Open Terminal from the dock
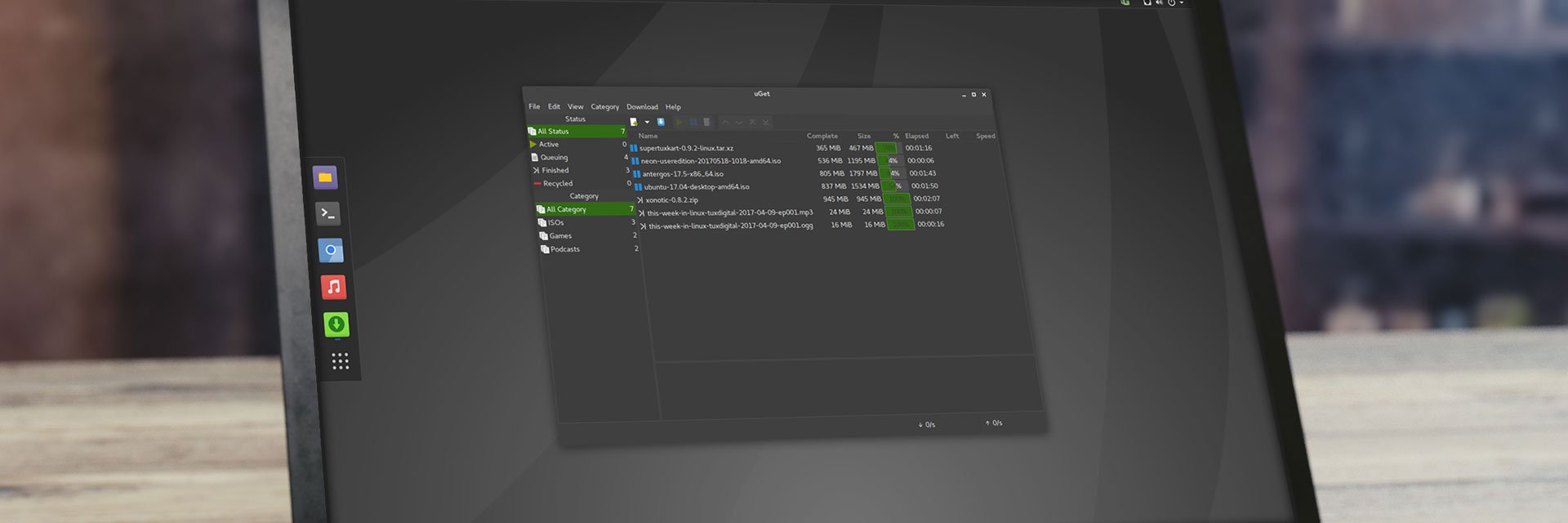The width and height of the screenshot is (1568, 523). (x=327, y=214)
